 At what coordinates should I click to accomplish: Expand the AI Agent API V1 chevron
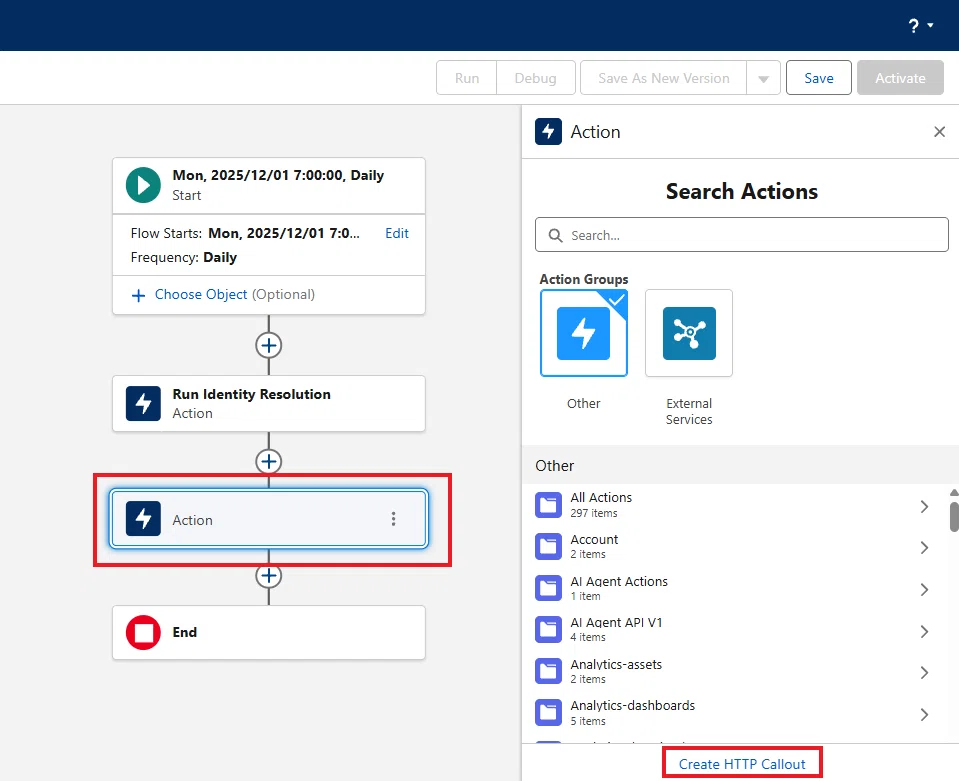point(924,631)
